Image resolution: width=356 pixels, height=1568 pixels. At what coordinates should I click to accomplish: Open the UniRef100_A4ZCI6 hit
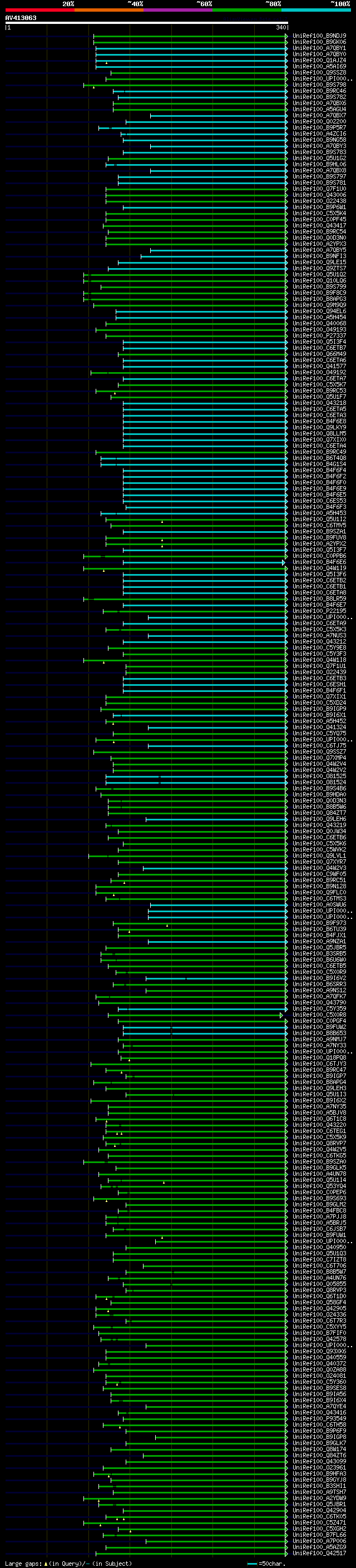pyautogui.click(x=319, y=134)
